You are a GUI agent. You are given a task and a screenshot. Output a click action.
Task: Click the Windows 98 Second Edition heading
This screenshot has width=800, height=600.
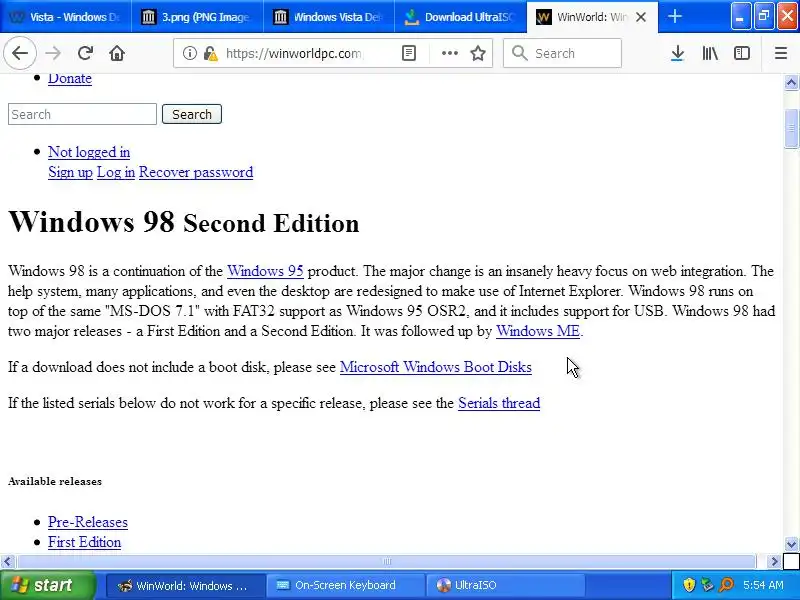coord(184,222)
